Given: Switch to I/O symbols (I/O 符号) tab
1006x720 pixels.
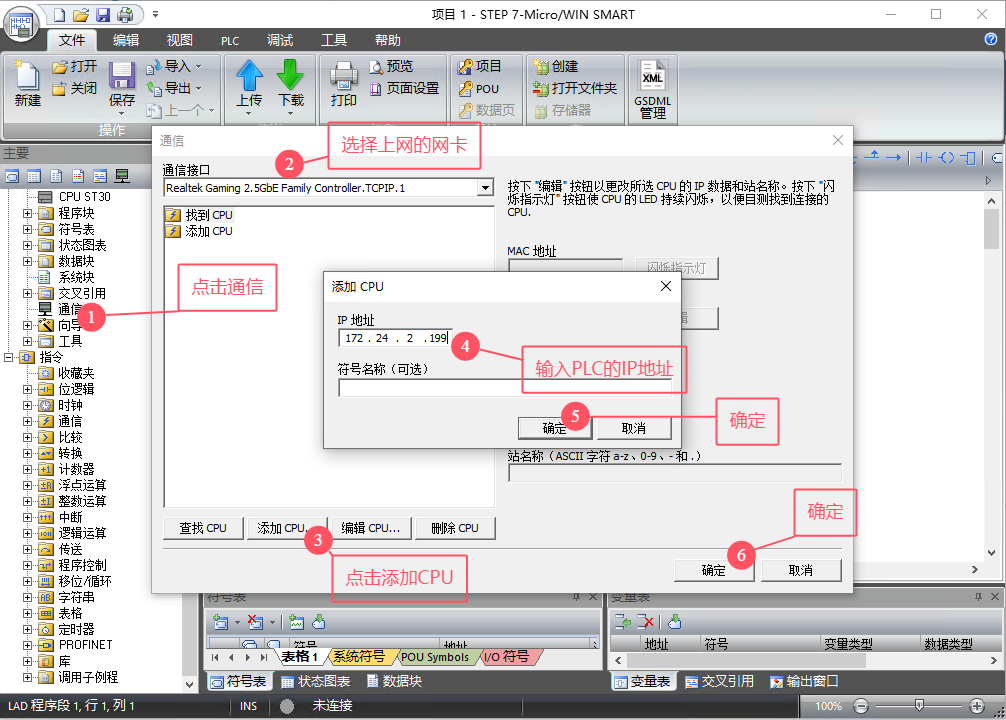Looking at the screenshot, I should (x=507, y=656).
